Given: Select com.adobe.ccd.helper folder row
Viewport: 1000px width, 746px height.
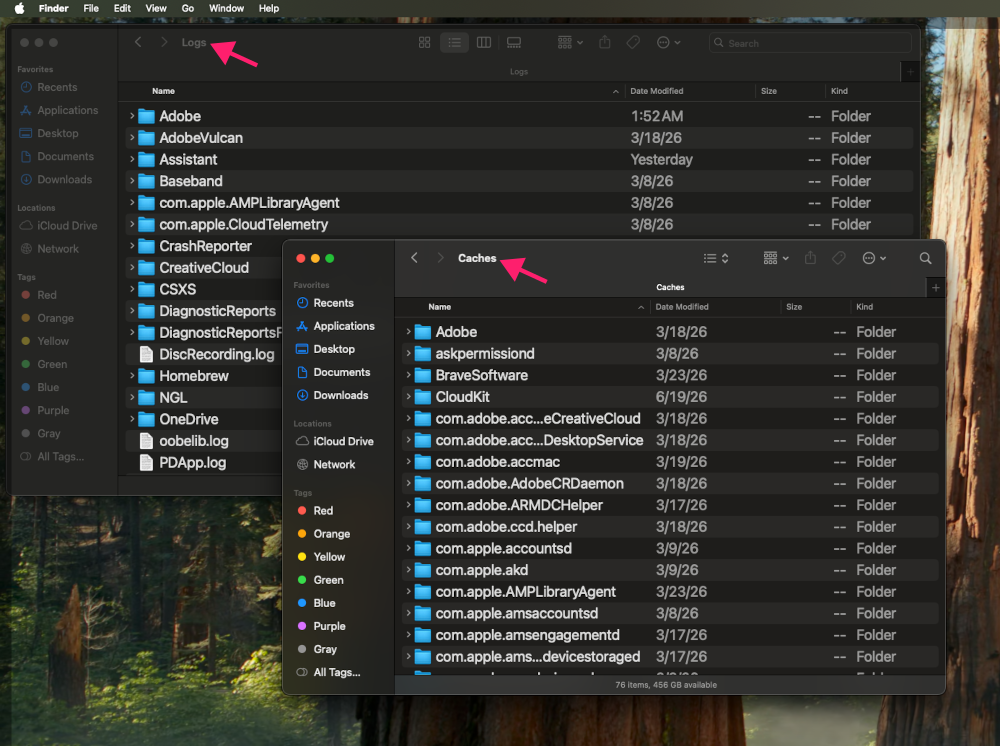Looking at the screenshot, I should pos(670,527).
